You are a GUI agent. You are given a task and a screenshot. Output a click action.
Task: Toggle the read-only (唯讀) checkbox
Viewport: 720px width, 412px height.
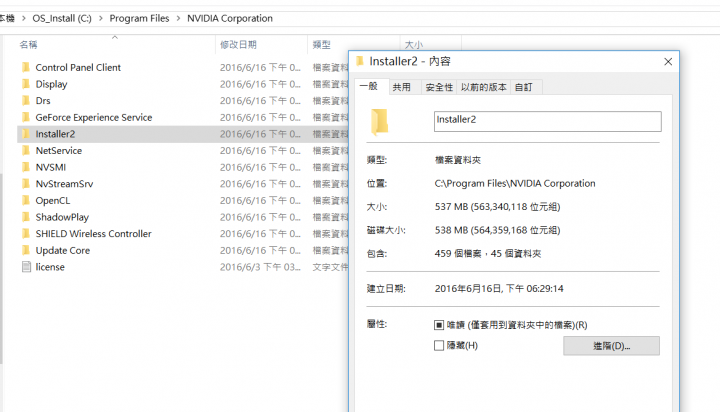click(439, 325)
